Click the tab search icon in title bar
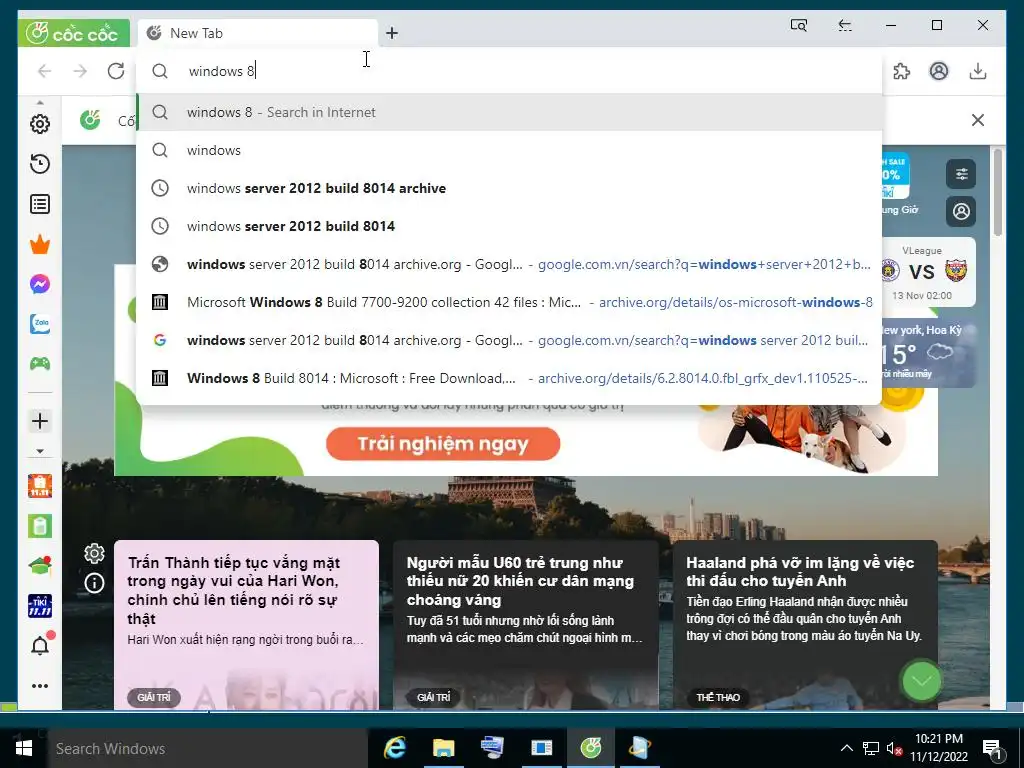 [x=799, y=25]
